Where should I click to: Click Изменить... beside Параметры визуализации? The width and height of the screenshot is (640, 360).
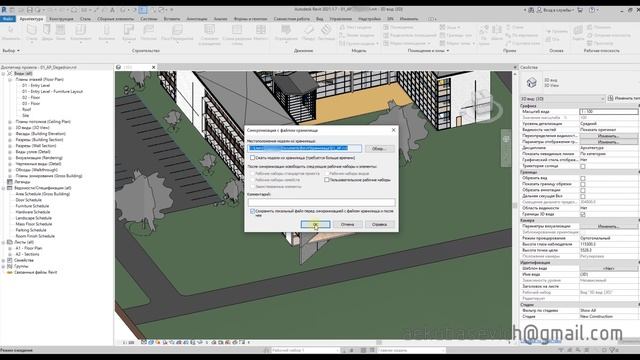[x=608, y=226]
